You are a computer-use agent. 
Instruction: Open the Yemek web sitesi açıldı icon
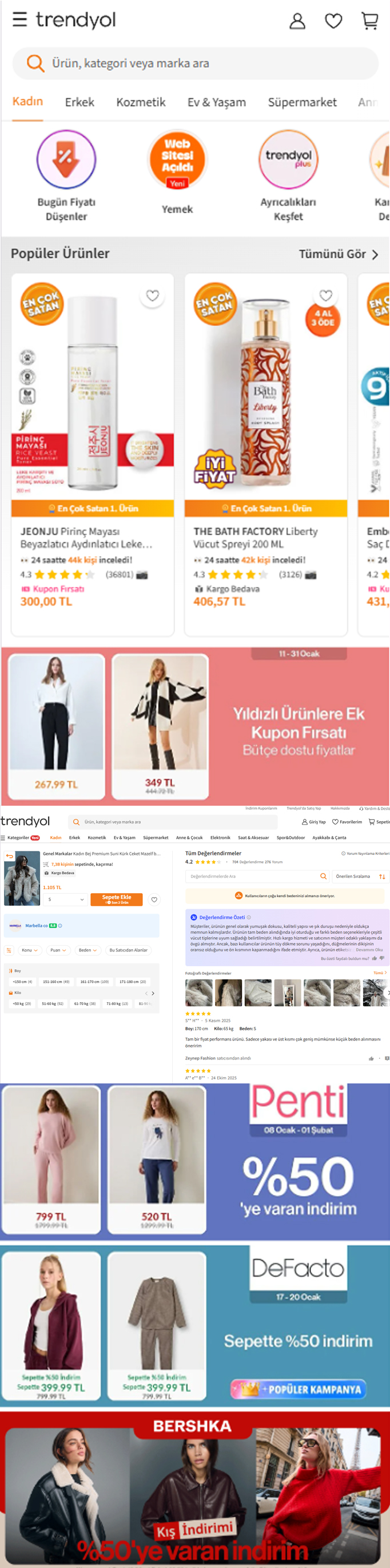click(x=177, y=159)
